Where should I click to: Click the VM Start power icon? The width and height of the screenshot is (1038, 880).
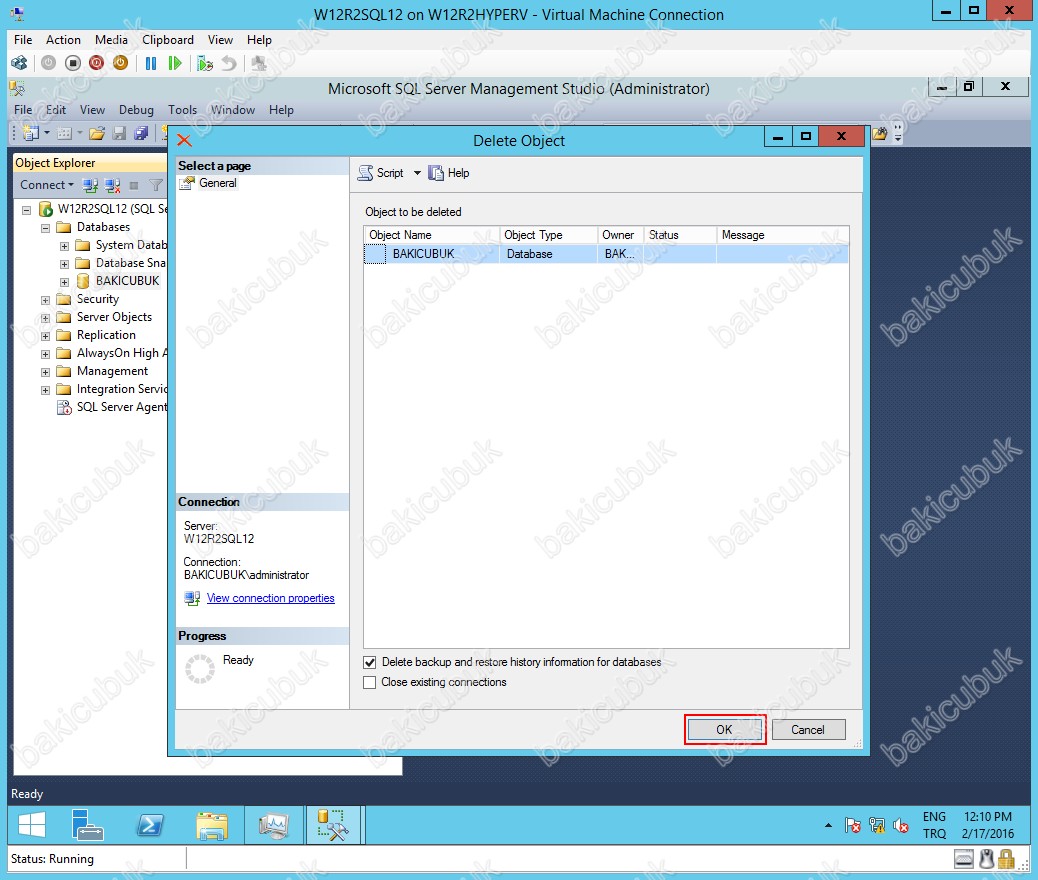coord(48,63)
